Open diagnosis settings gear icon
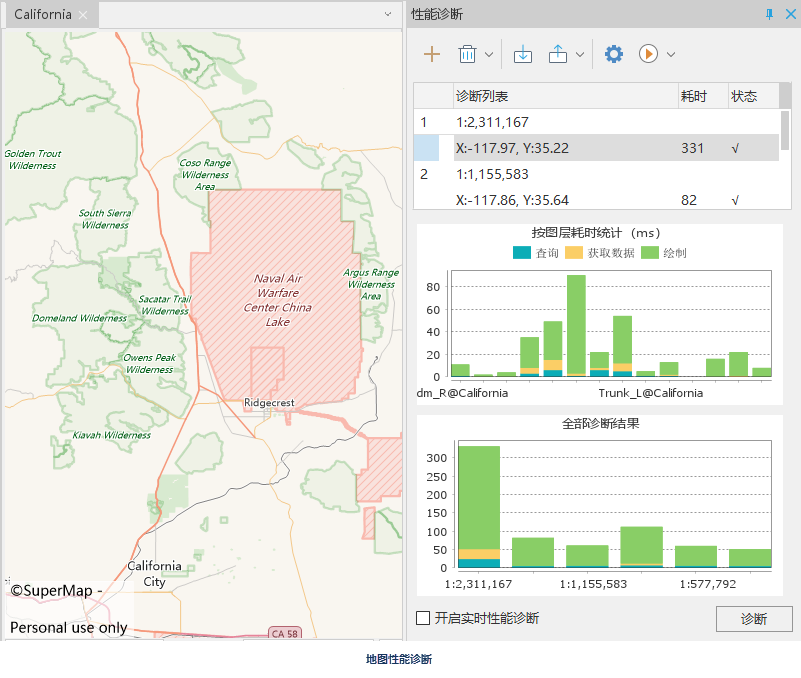Screen dimensions: 801x678 click(x=614, y=54)
